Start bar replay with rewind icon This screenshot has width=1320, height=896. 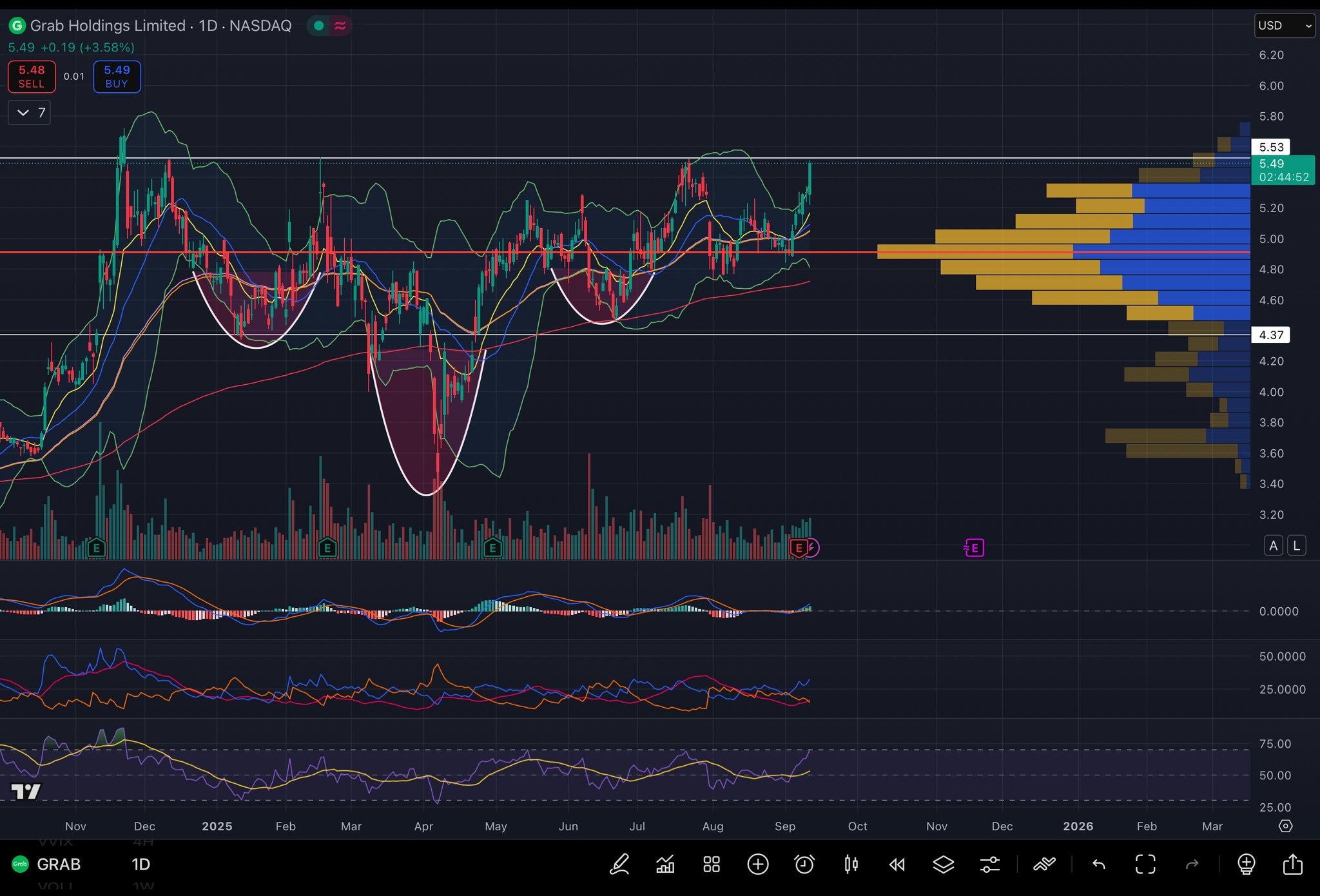click(x=897, y=864)
